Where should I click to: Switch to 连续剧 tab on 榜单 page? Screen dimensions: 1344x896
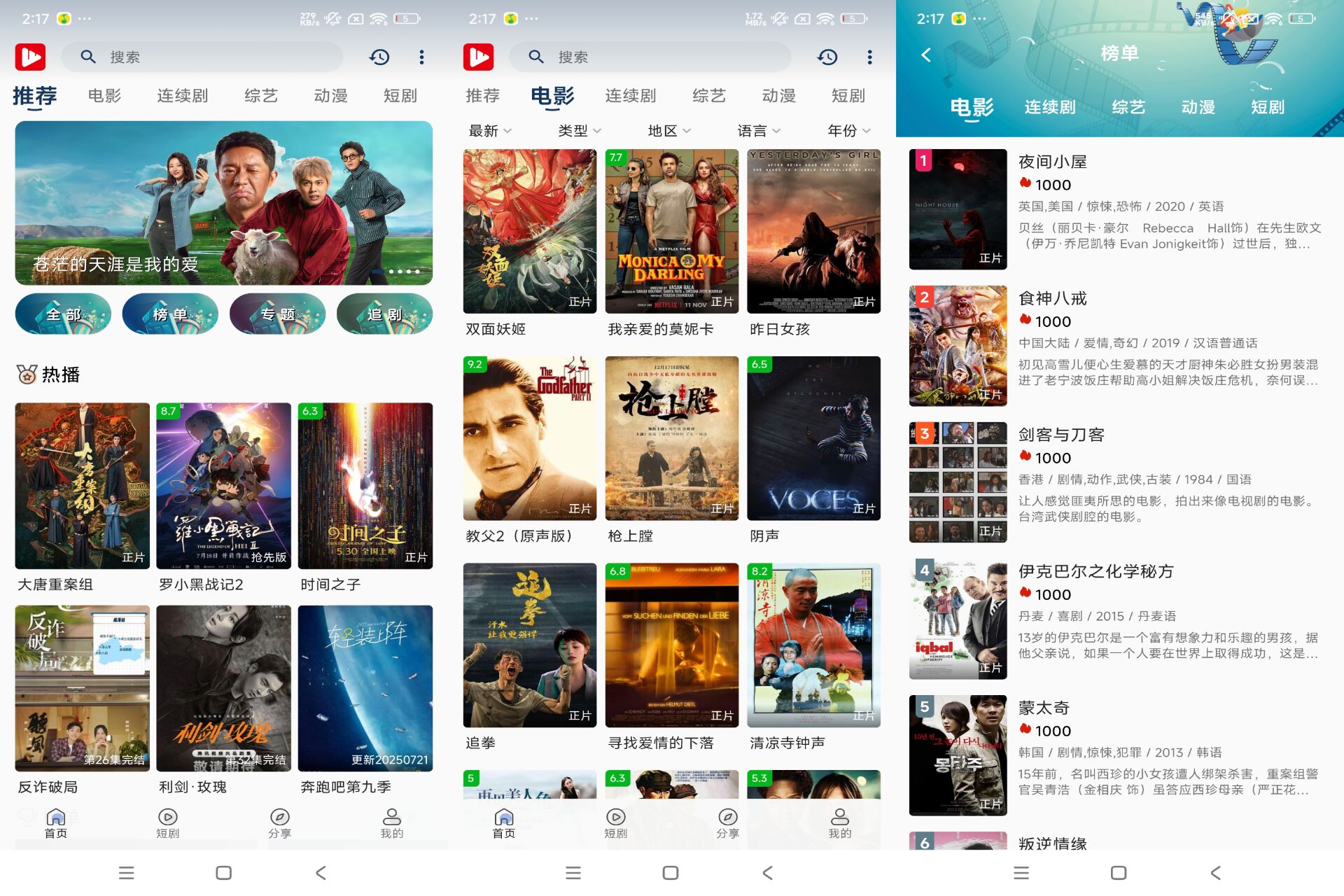[x=1049, y=107]
